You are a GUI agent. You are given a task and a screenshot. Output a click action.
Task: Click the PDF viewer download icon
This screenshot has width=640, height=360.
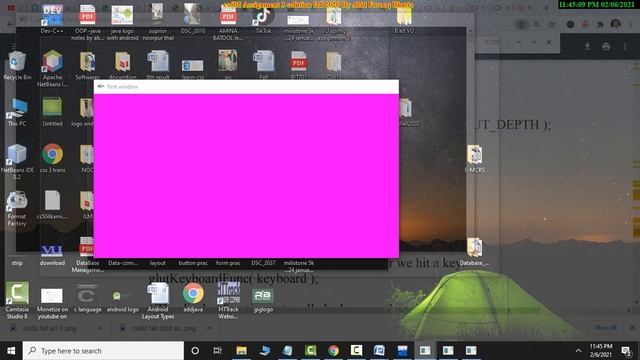(587, 46)
